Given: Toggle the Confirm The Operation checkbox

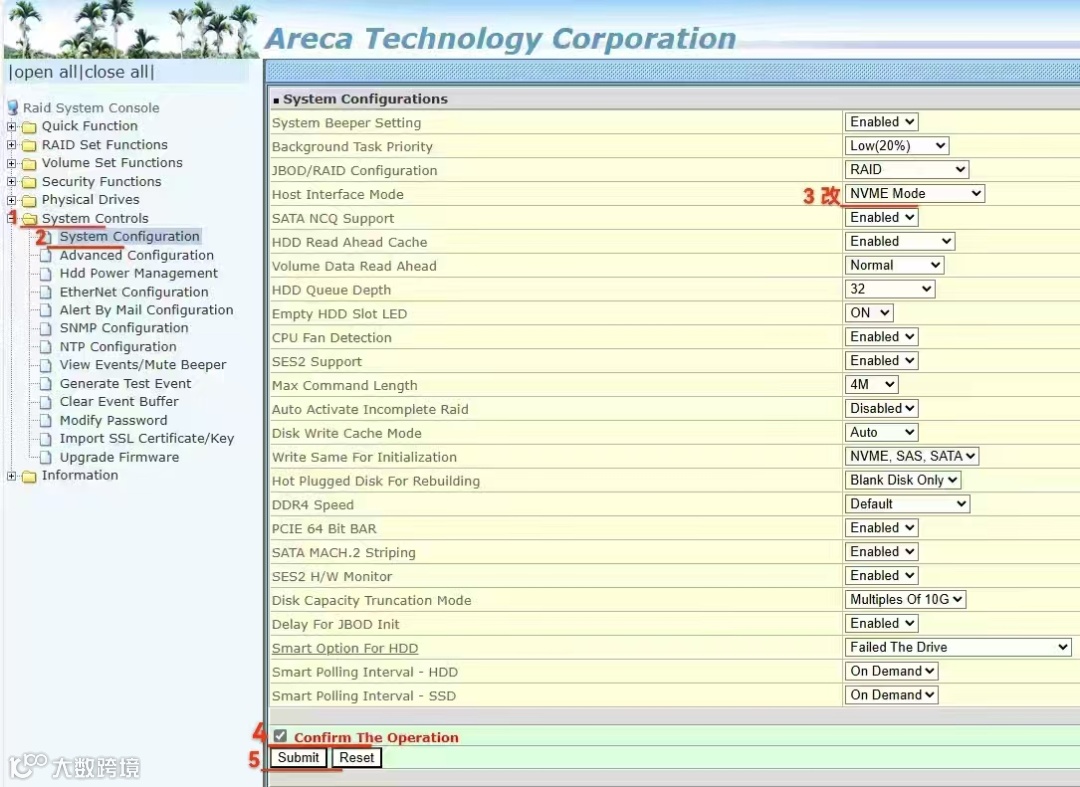Looking at the screenshot, I should pyautogui.click(x=280, y=736).
